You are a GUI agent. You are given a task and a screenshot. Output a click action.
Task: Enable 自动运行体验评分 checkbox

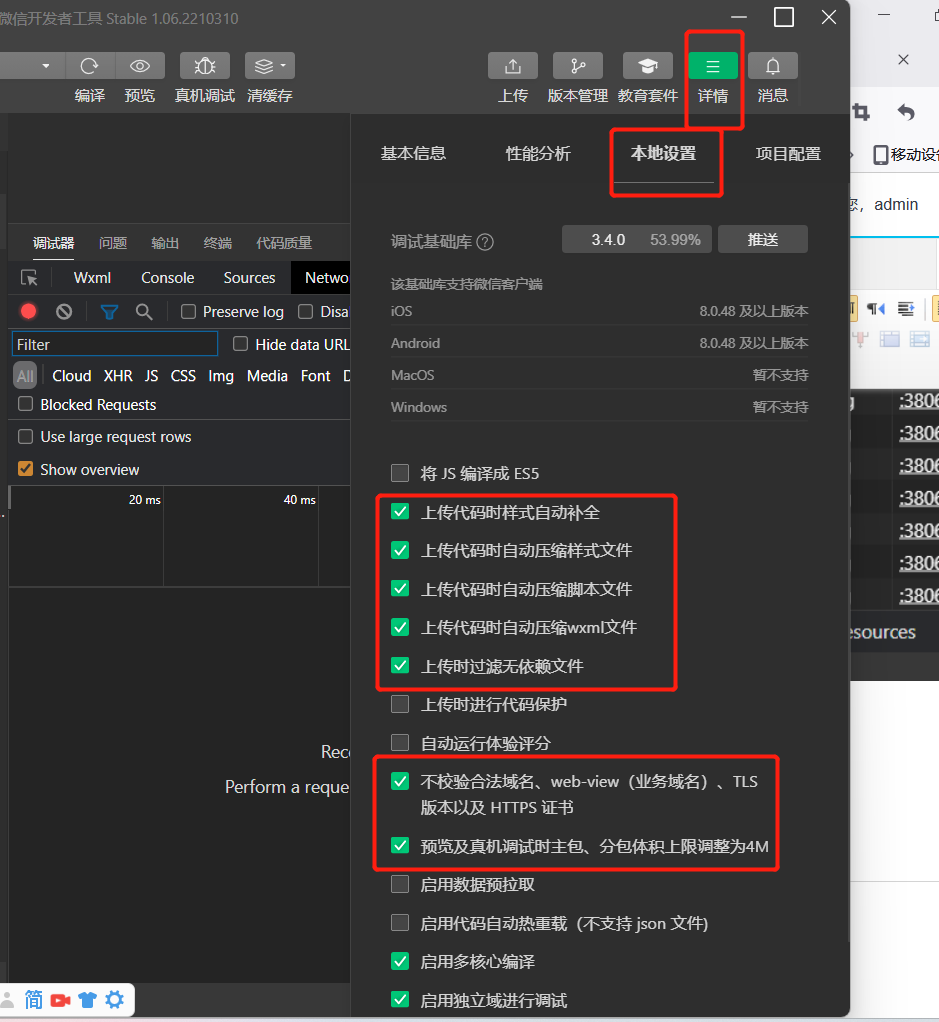coord(400,742)
